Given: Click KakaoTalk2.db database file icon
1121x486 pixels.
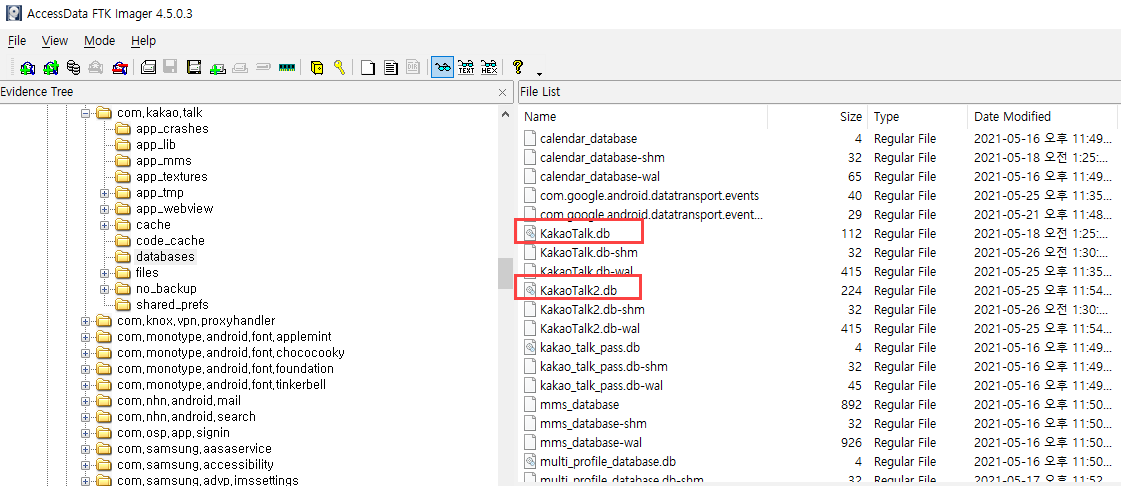Looking at the screenshot, I should pyautogui.click(x=530, y=290).
